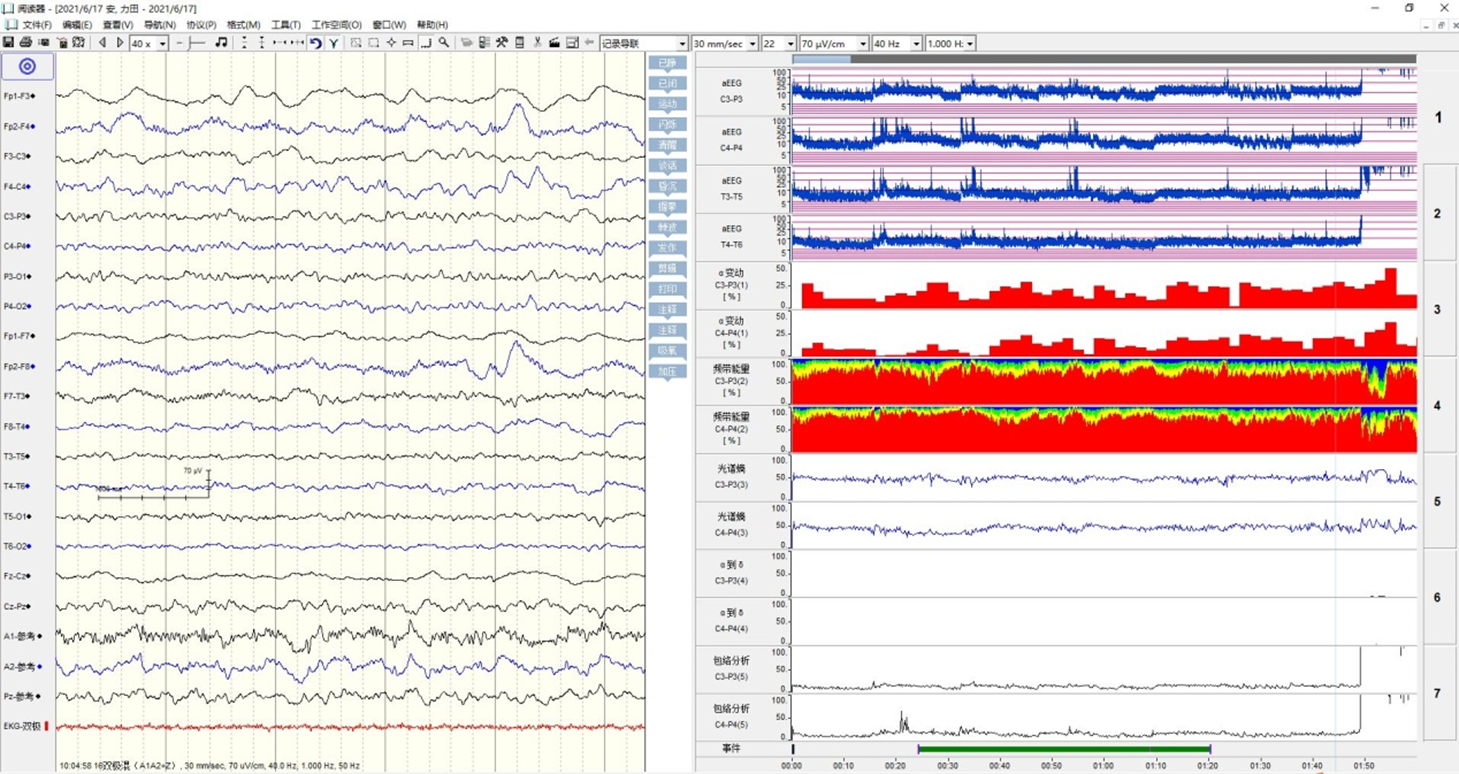Select trend panel tab 5
The width and height of the screenshot is (1459, 774).
(1438, 501)
